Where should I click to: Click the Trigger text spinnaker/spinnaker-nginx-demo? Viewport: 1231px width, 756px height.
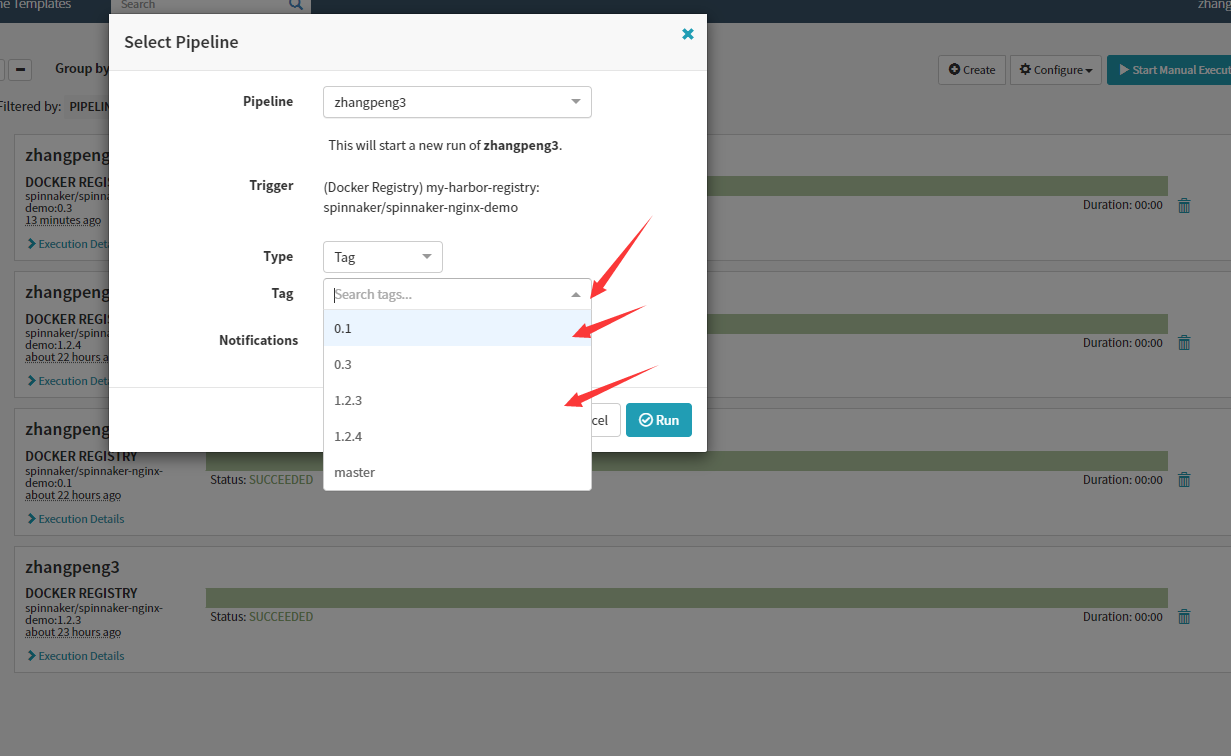[421, 207]
